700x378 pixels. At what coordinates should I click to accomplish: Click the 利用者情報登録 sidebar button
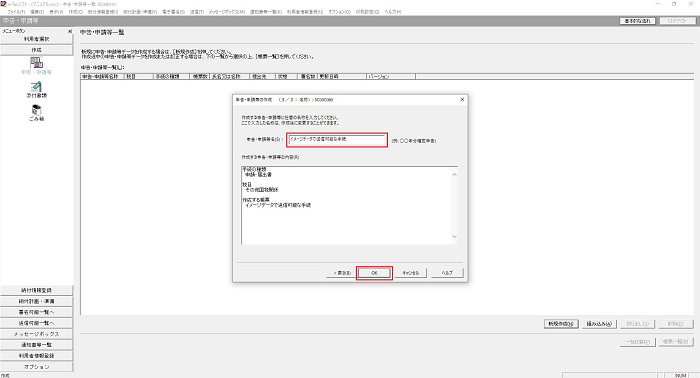(x=36, y=356)
